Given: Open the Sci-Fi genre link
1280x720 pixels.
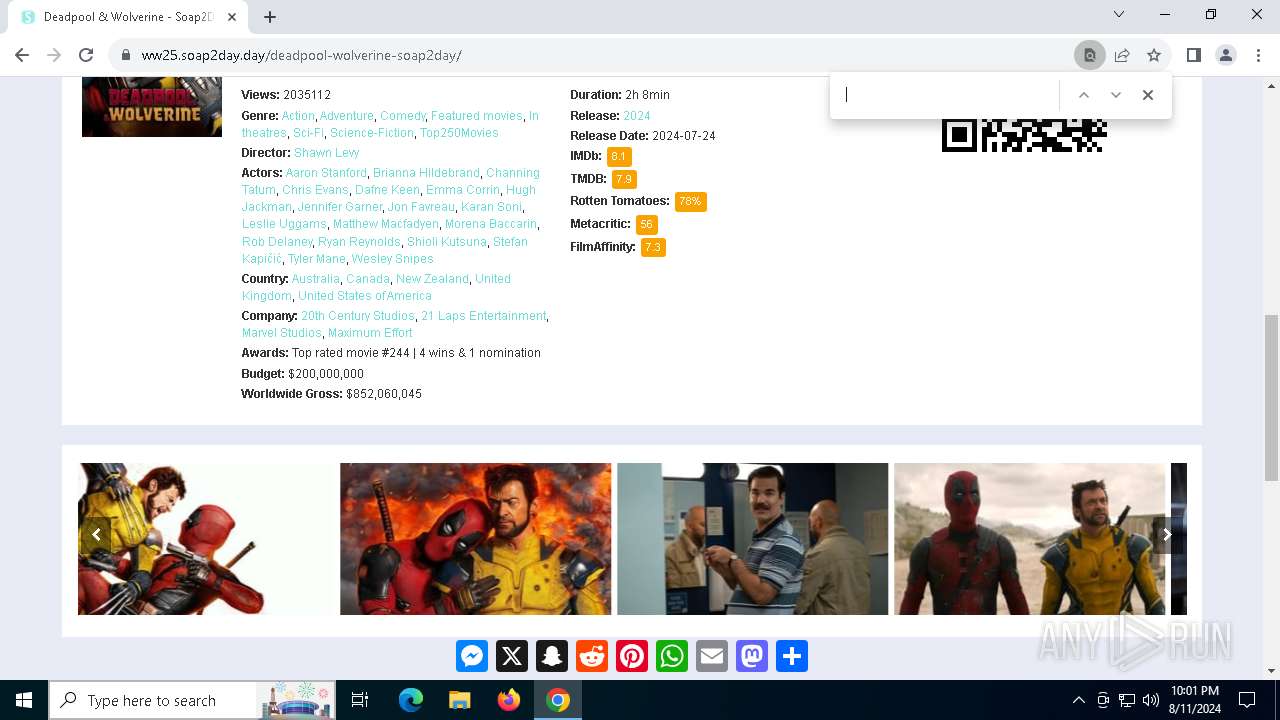Looking at the screenshot, I should coord(308,133).
